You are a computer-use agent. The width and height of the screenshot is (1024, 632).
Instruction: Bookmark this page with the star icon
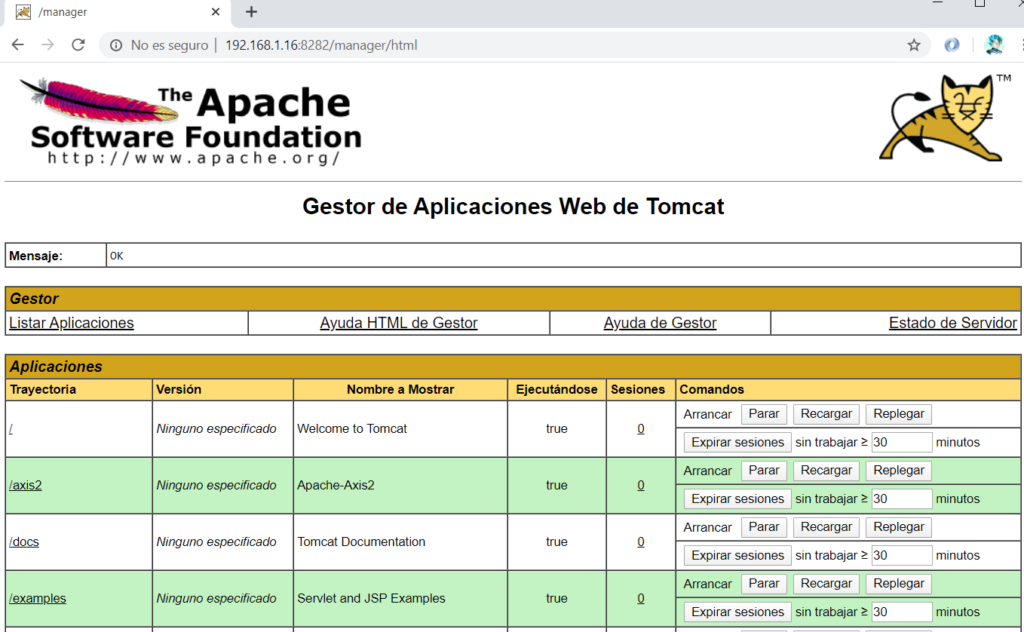(914, 45)
